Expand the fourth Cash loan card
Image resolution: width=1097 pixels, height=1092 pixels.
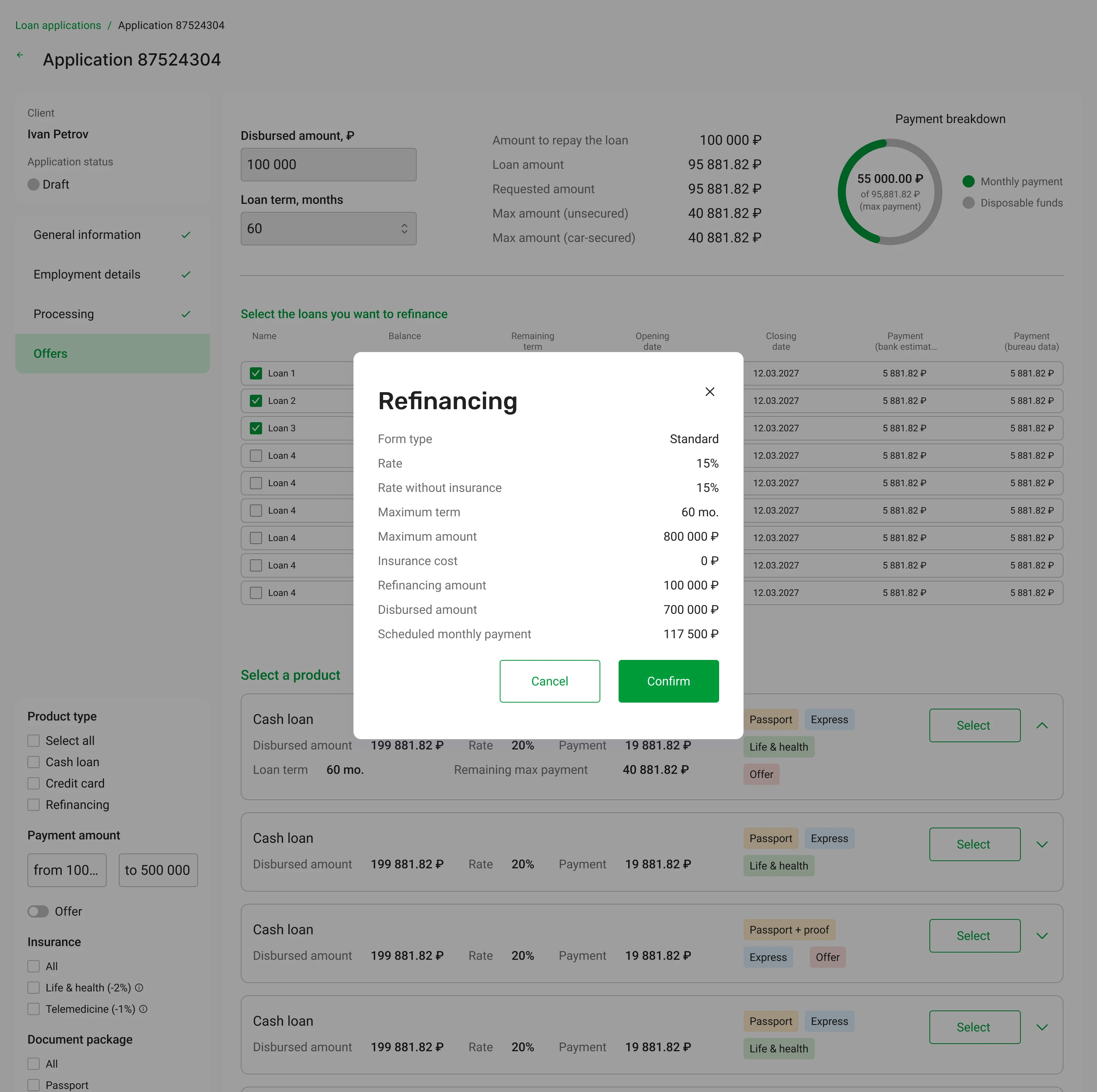[x=1042, y=1027]
